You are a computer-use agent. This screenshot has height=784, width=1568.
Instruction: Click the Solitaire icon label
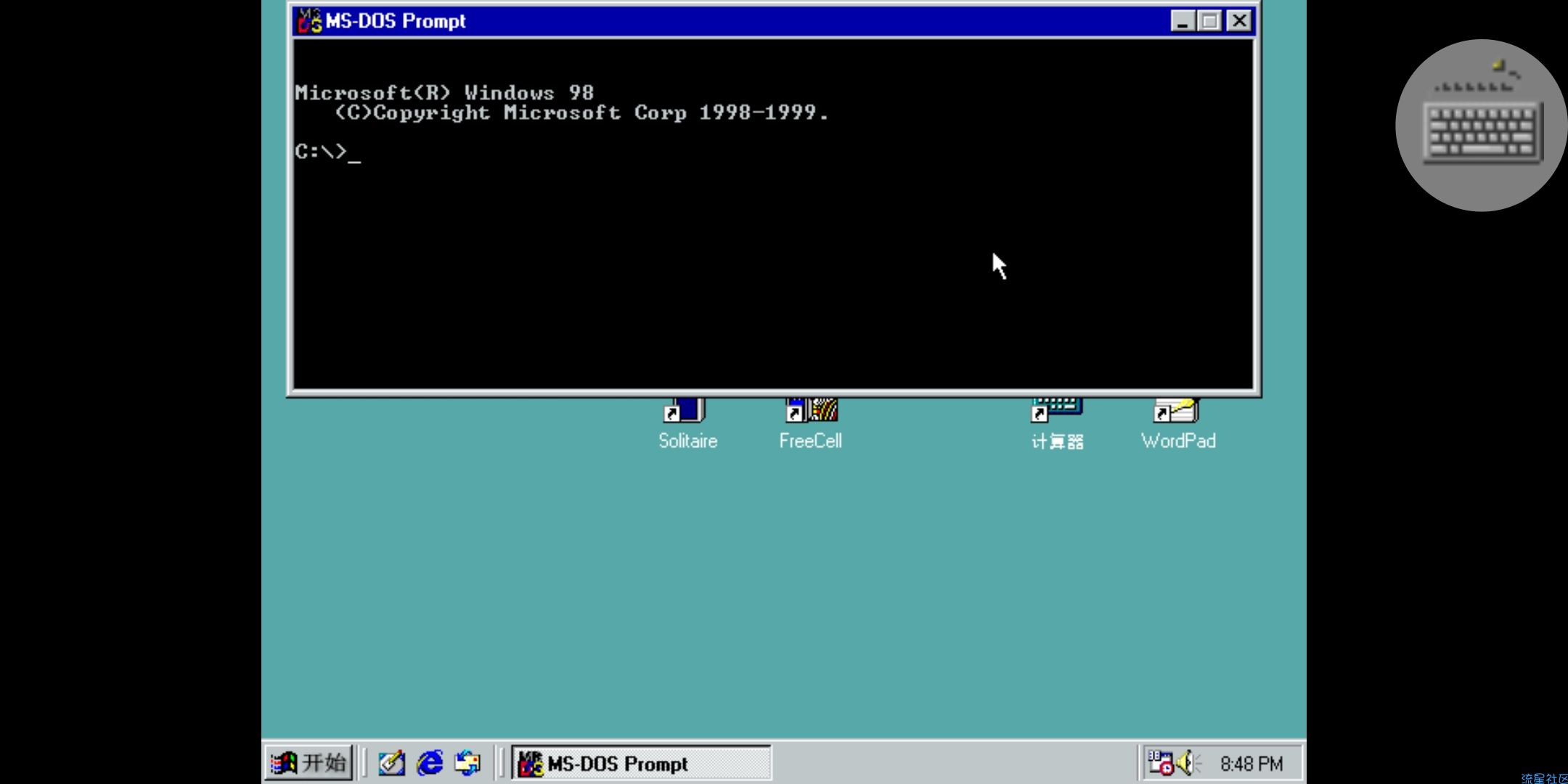687,441
